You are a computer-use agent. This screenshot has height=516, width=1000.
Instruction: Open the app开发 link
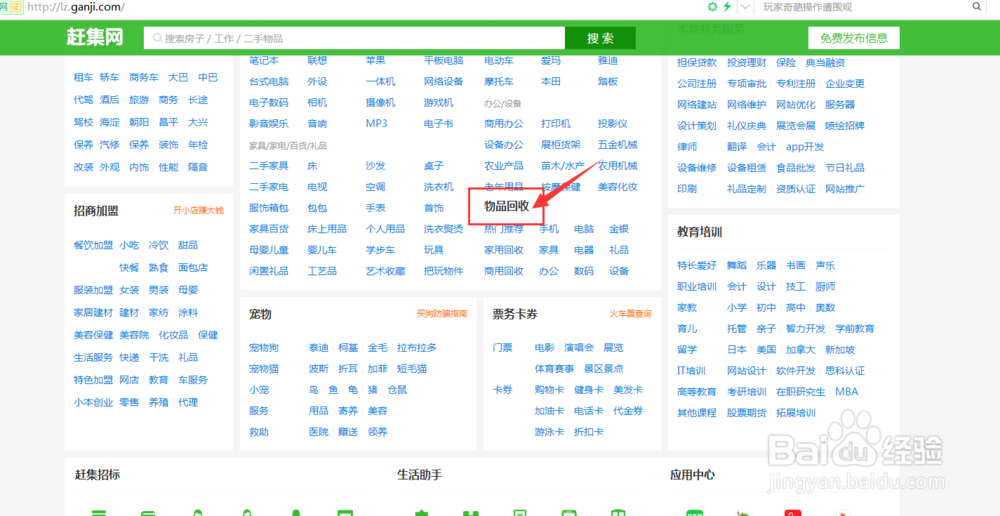point(805,147)
